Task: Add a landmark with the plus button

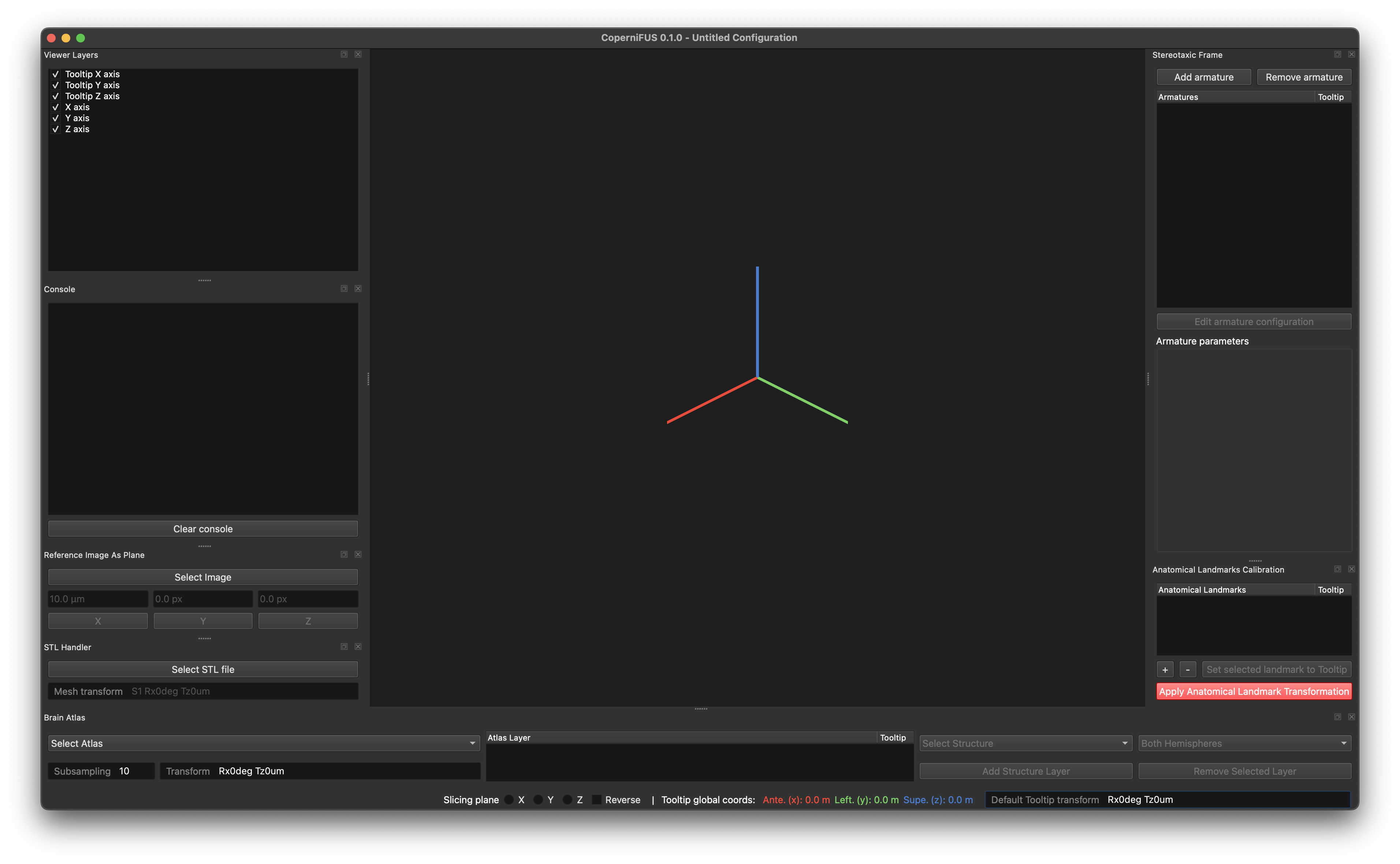Action: click(x=1165, y=670)
